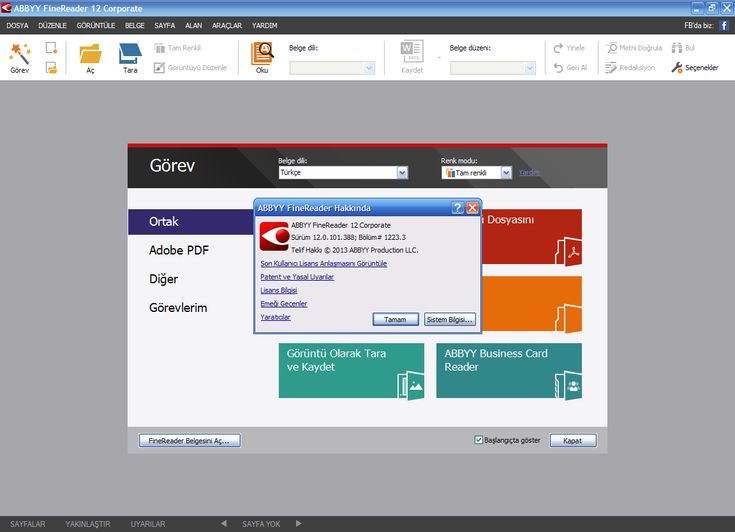Click the Tamam button
735x532 pixels.
click(x=395, y=319)
